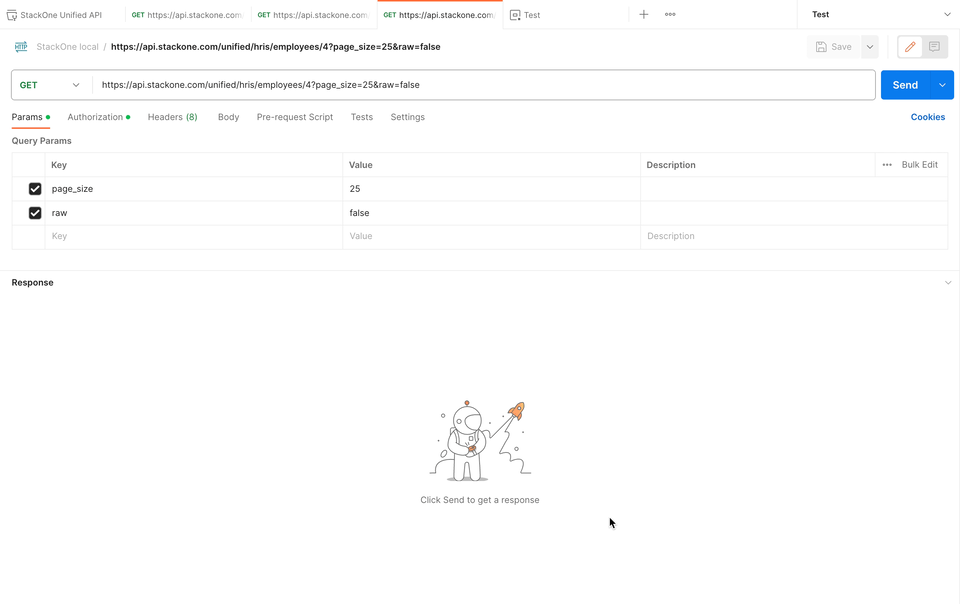960x604 pixels.
Task: Uncheck the raw parameter checkbox
Action: click(x=35, y=213)
